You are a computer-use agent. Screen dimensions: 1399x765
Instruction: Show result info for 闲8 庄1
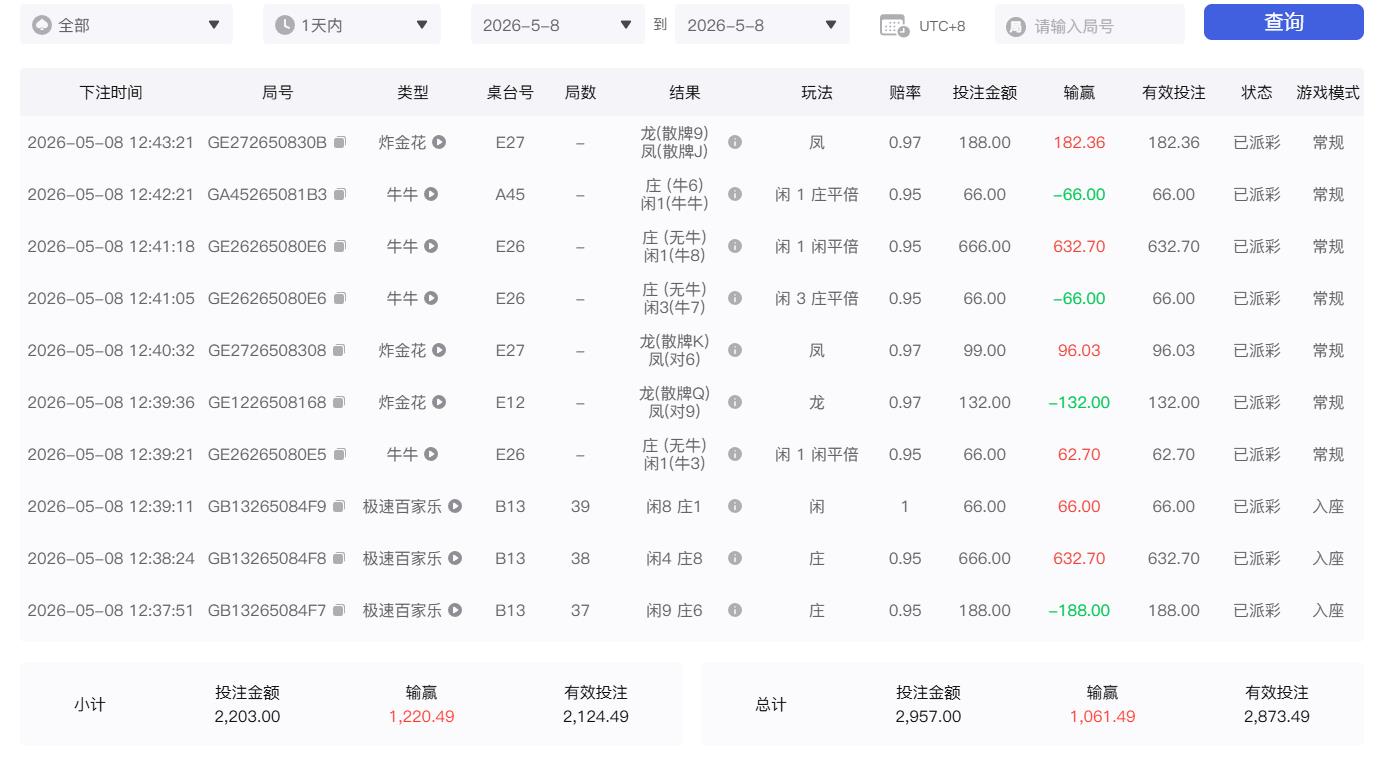pyautogui.click(x=735, y=507)
